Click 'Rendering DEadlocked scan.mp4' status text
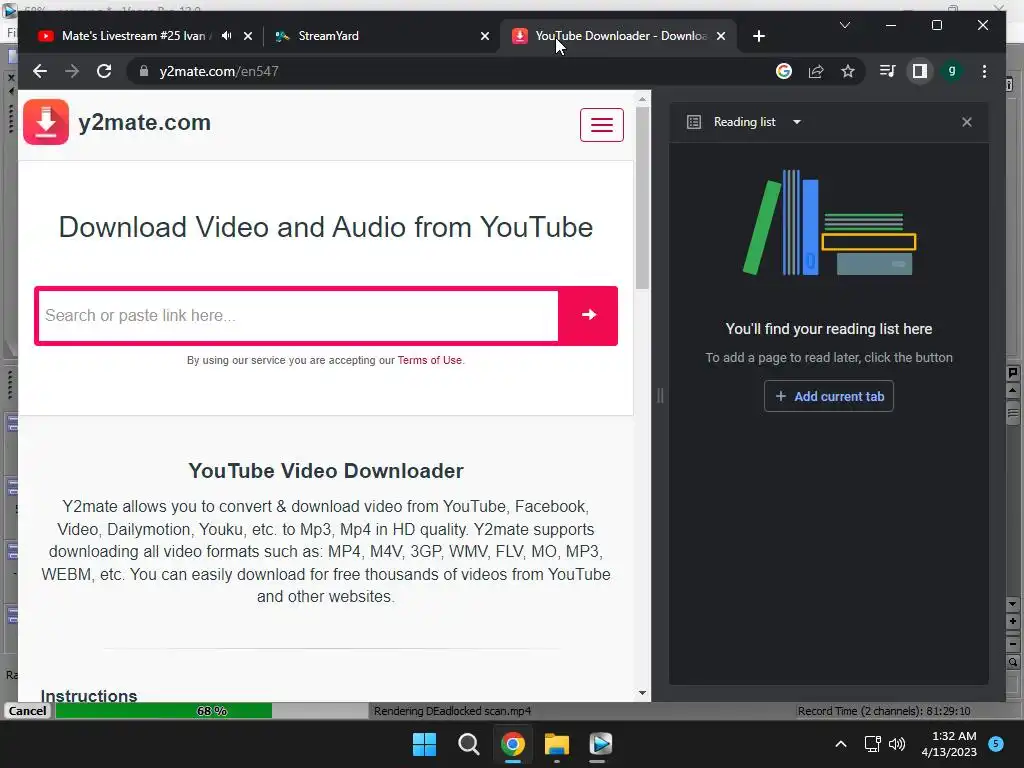The width and height of the screenshot is (1024, 768). coord(453,711)
